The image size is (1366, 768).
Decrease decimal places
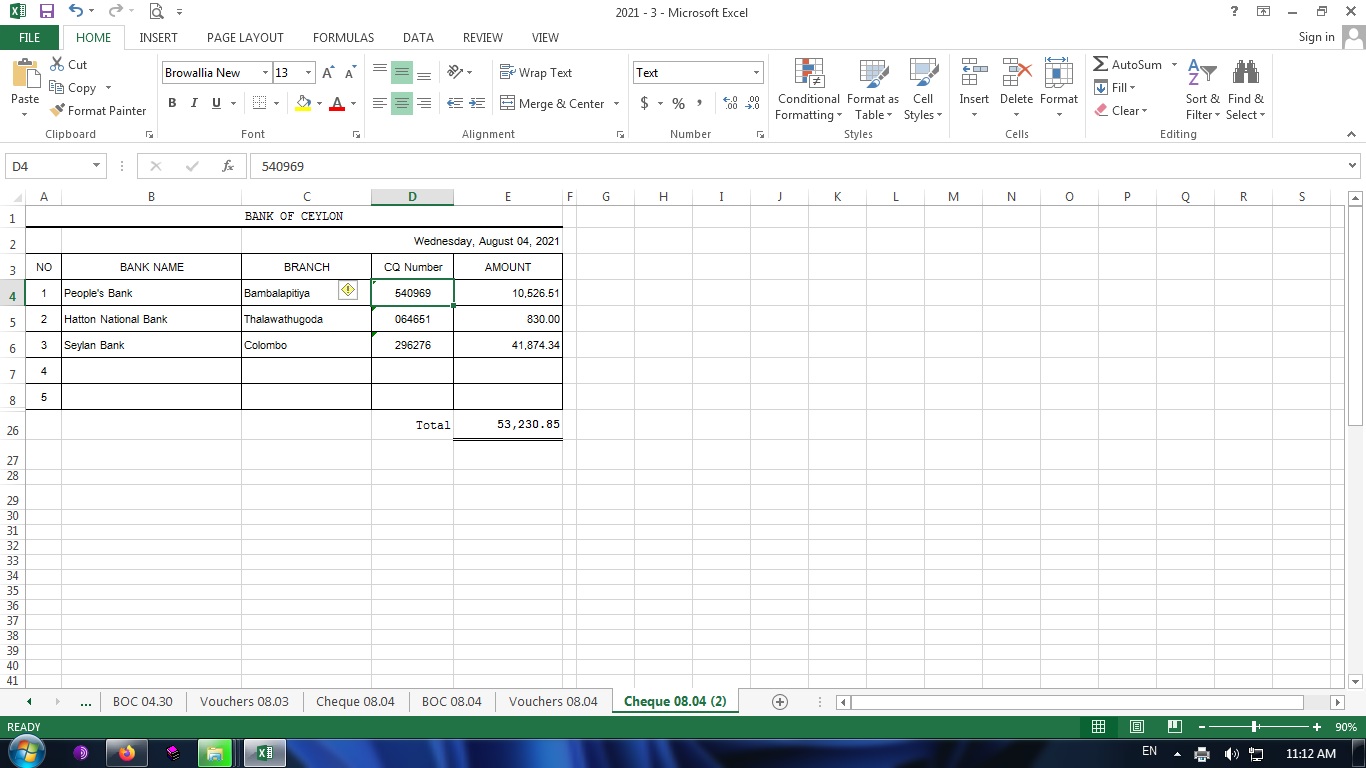753,103
